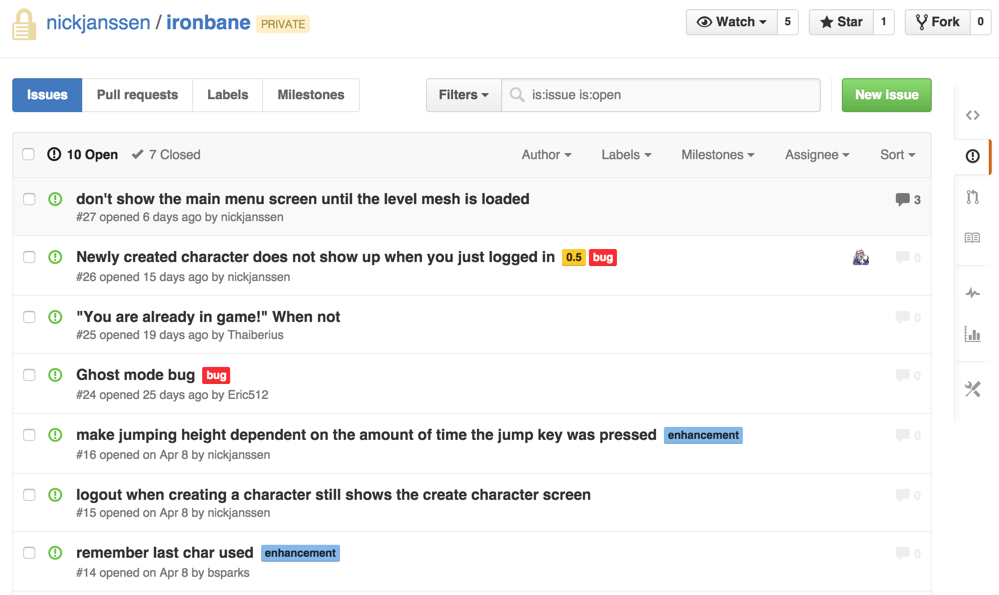Tick checkbox for "You are already in game!" issue
This screenshot has height=595, width=999.
tap(29, 317)
